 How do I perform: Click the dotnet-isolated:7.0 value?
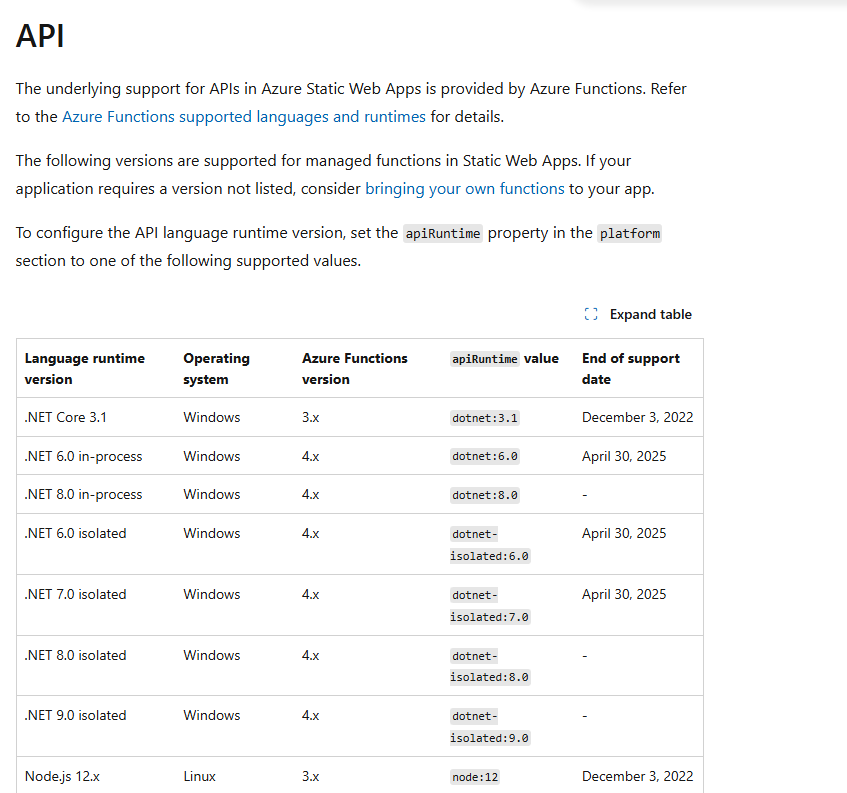coord(490,606)
